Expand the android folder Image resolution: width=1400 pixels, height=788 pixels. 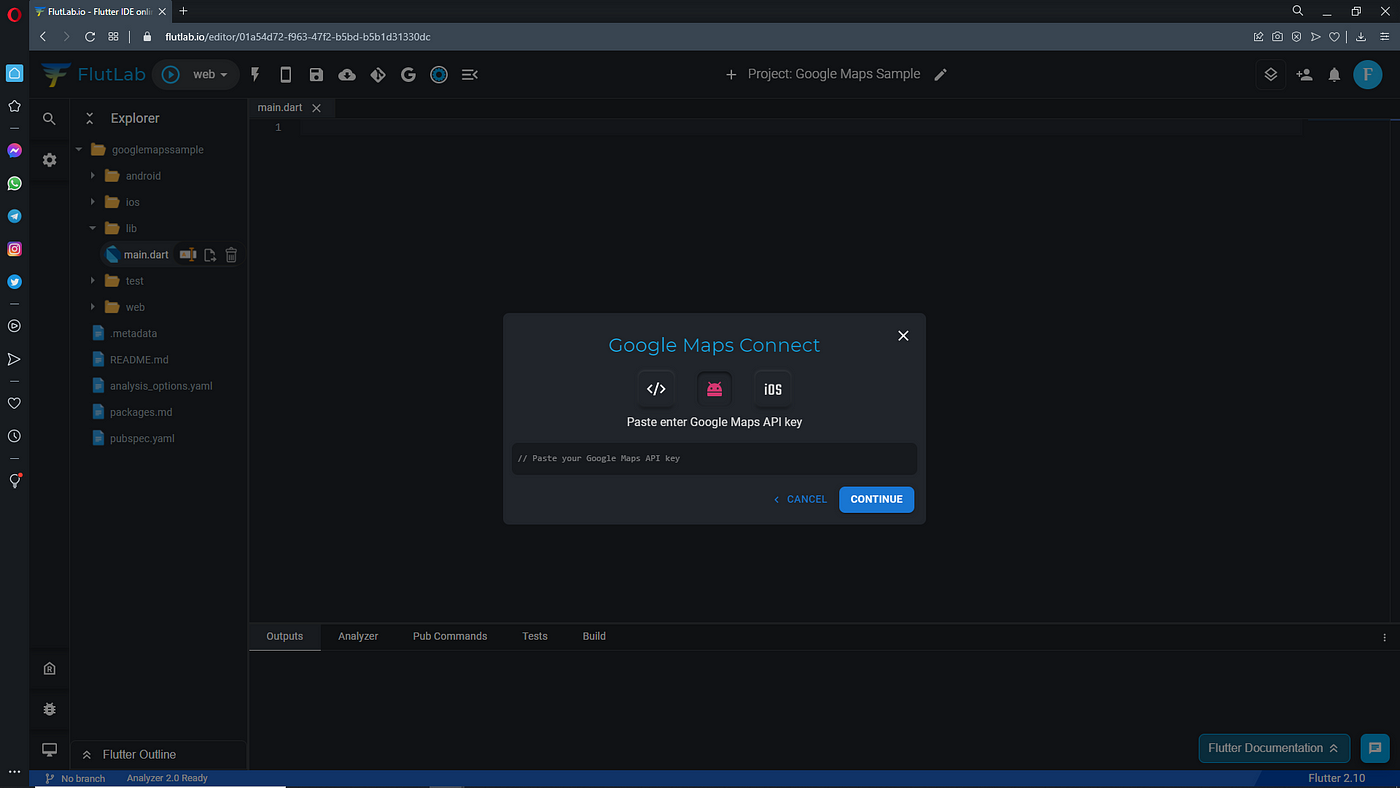coord(93,176)
